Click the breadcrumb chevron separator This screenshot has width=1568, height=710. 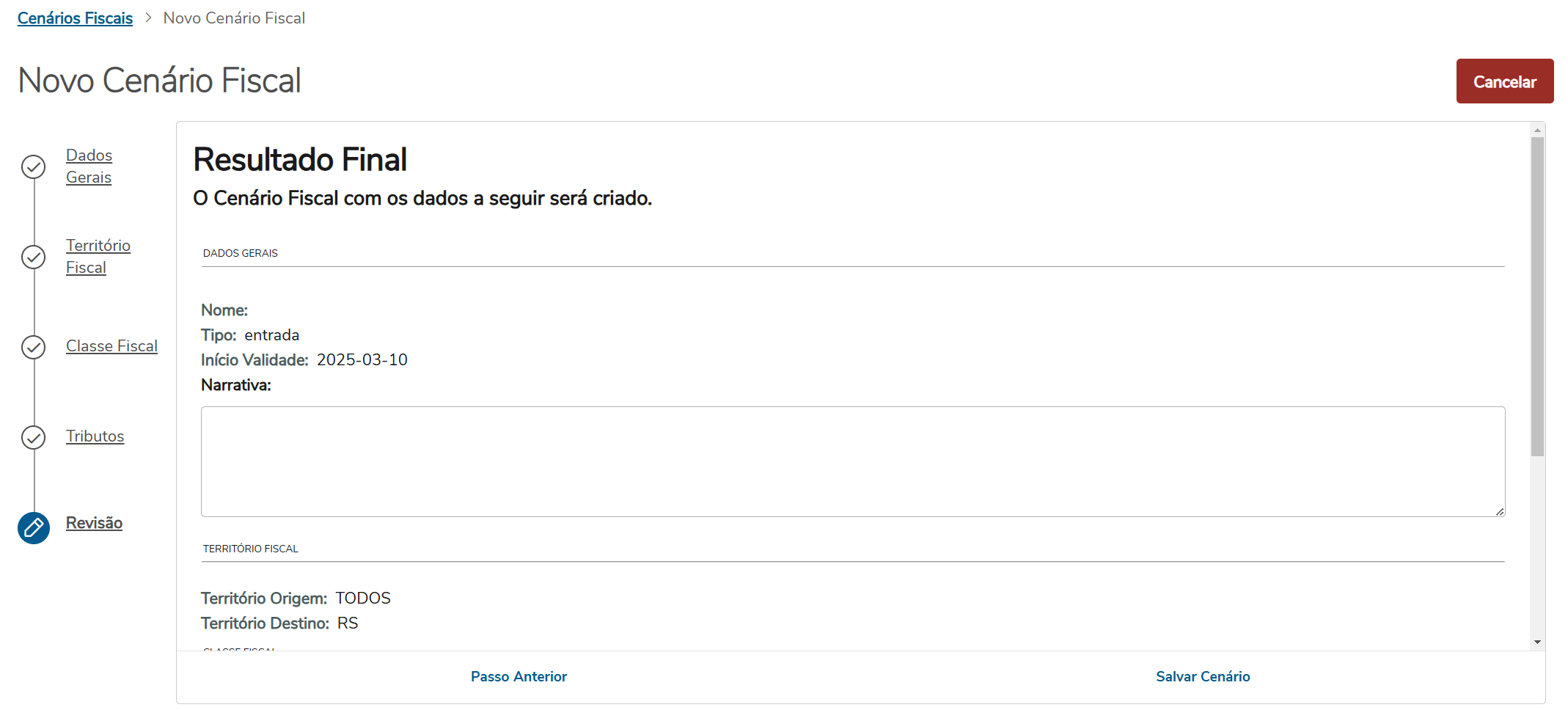click(x=148, y=18)
